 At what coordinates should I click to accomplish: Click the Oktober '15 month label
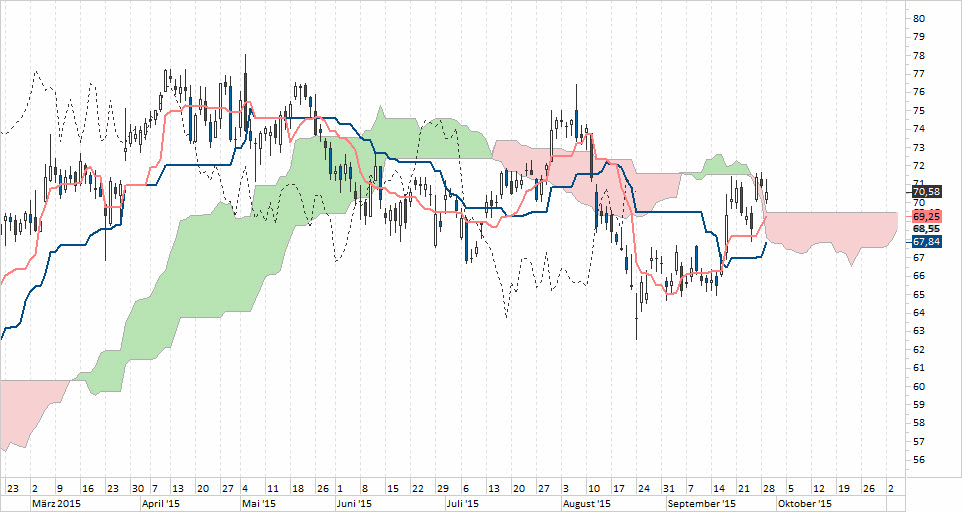[804, 503]
